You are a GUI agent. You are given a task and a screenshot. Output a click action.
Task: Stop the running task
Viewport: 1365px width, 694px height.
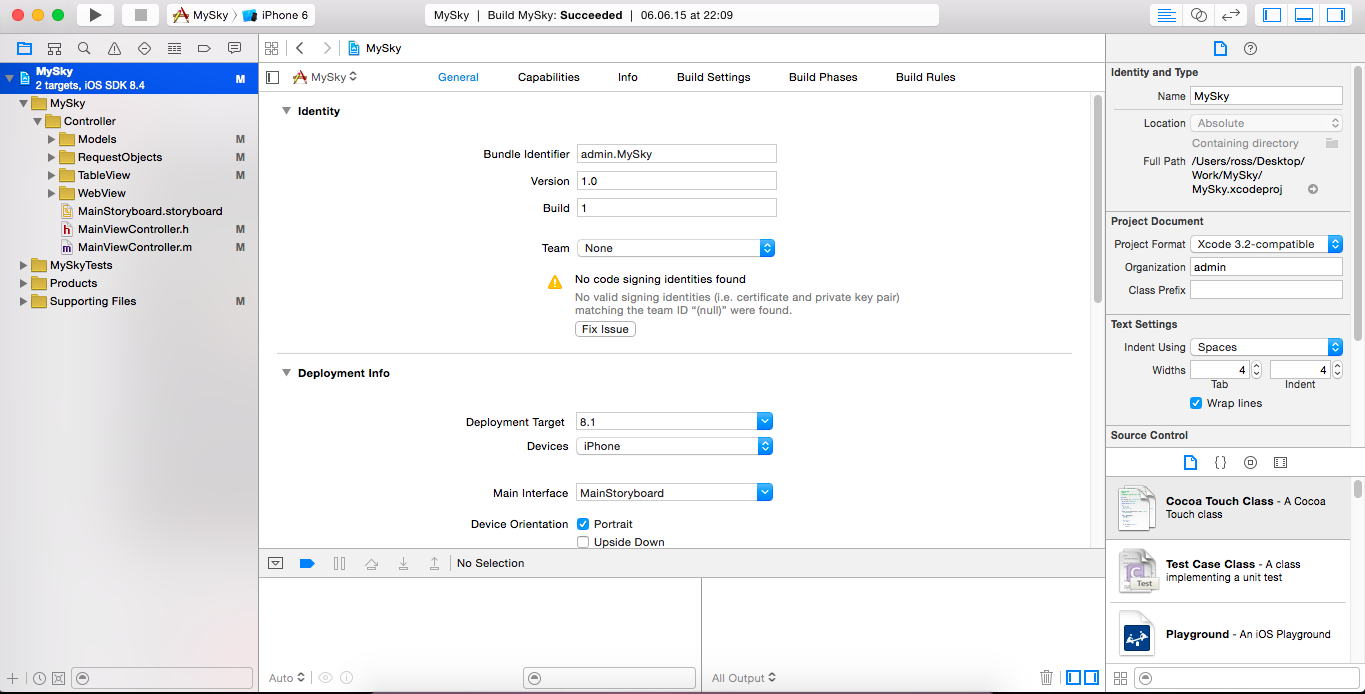coord(141,15)
